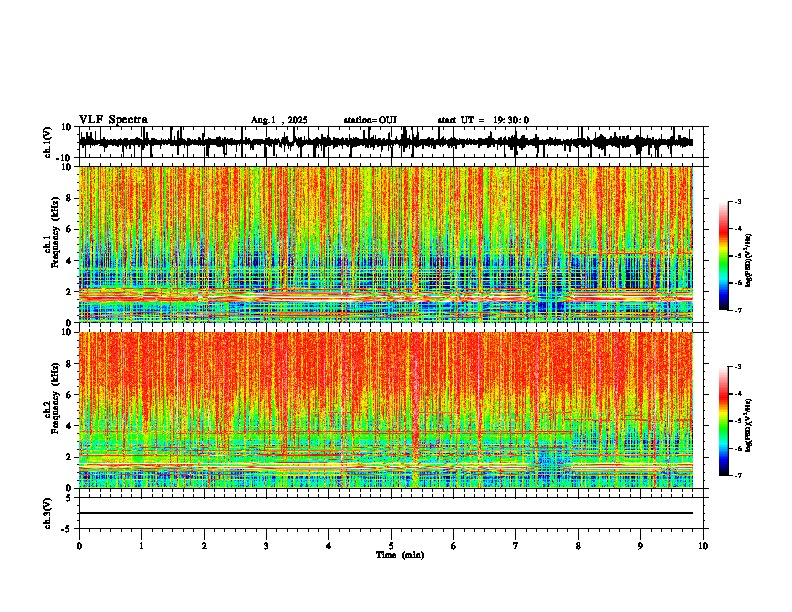This screenshot has width=792, height=612.
Task: Click the "8" kHz tick on ch.1 spectrogram
Action: 69,198
